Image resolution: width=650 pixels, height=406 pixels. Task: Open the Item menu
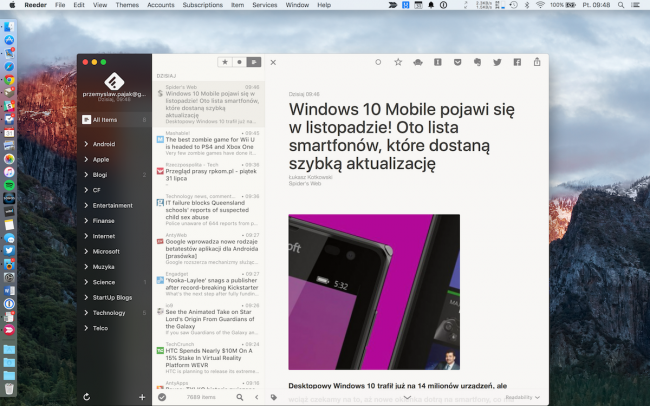[237, 5]
